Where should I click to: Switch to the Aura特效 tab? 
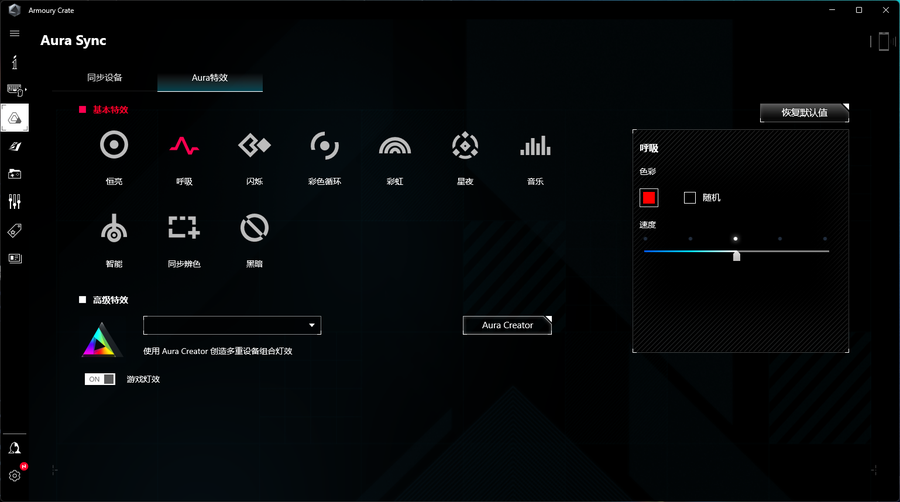click(x=210, y=78)
